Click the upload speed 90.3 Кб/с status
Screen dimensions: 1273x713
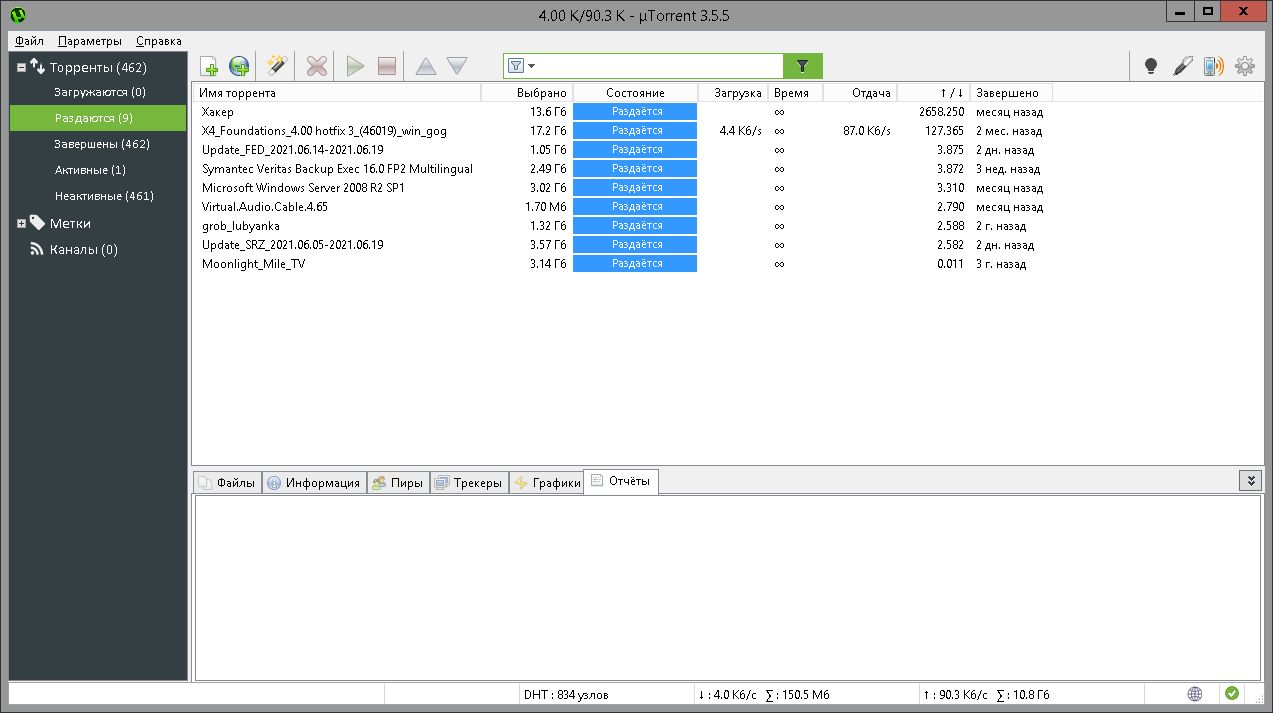955,694
